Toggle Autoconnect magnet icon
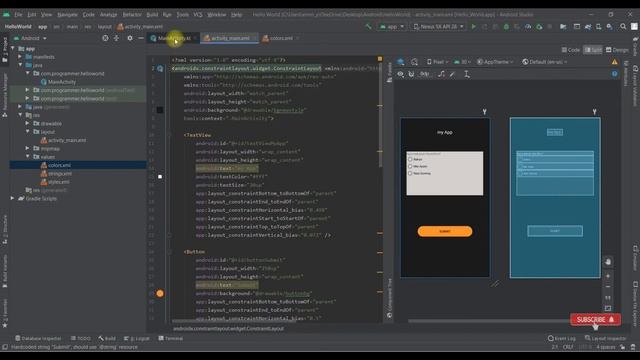Viewport: 640px width, 360px height. tap(411, 74)
